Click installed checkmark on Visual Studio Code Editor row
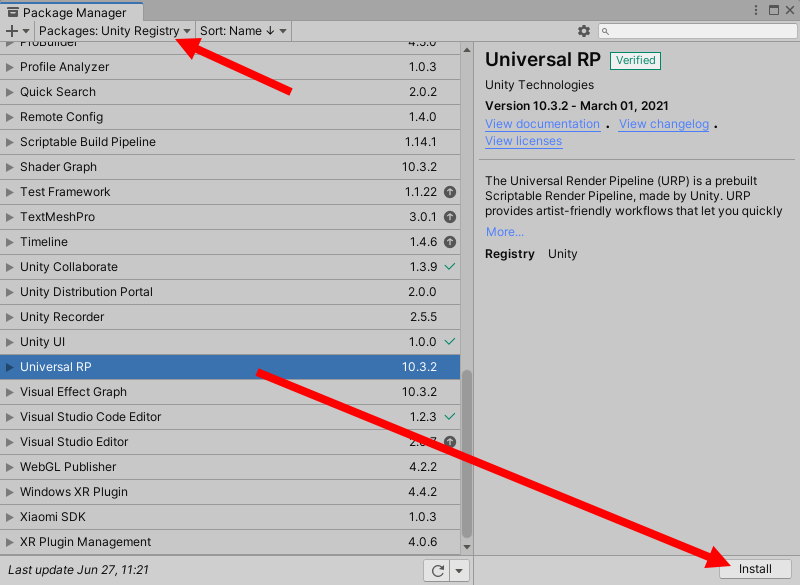This screenshot has width=800, height=585. click(449, 416)
